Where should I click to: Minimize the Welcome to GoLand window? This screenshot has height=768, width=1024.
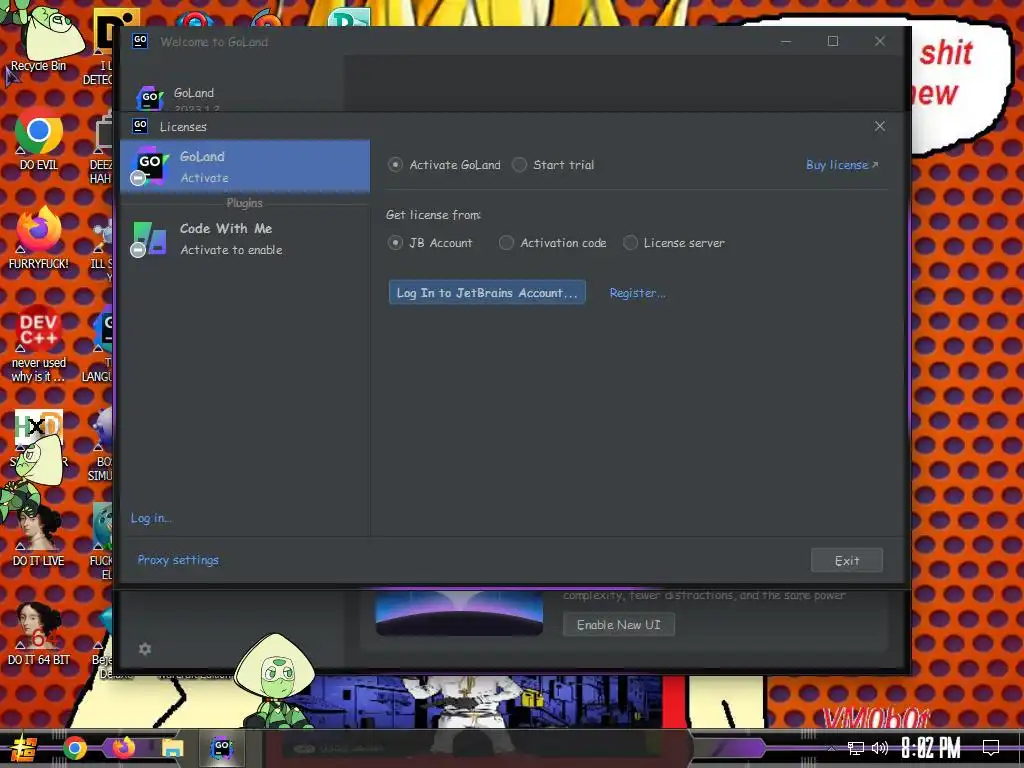point(786,41)
